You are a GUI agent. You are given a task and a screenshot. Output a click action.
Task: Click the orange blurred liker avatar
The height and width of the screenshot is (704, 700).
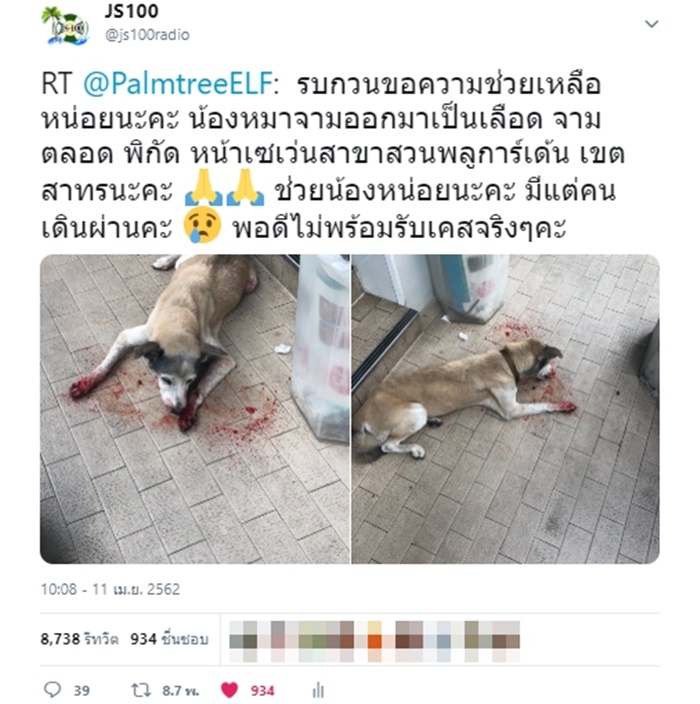[x=374, y=641]
